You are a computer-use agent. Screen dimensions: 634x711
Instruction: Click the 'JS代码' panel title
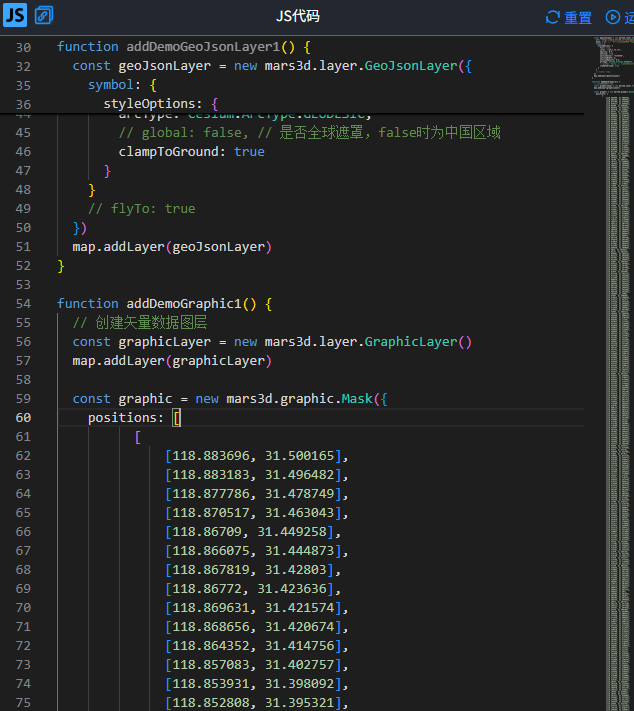coord(298,16)
